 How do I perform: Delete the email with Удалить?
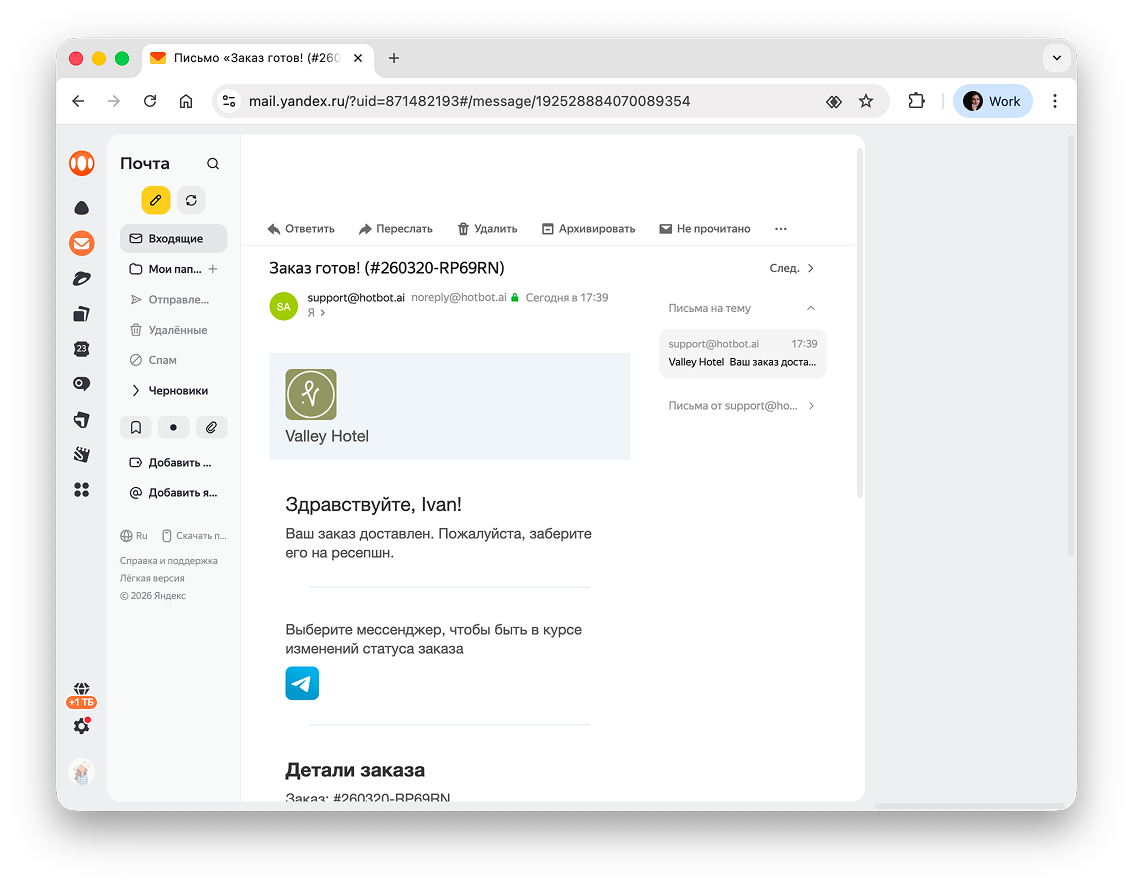[488, 229]
